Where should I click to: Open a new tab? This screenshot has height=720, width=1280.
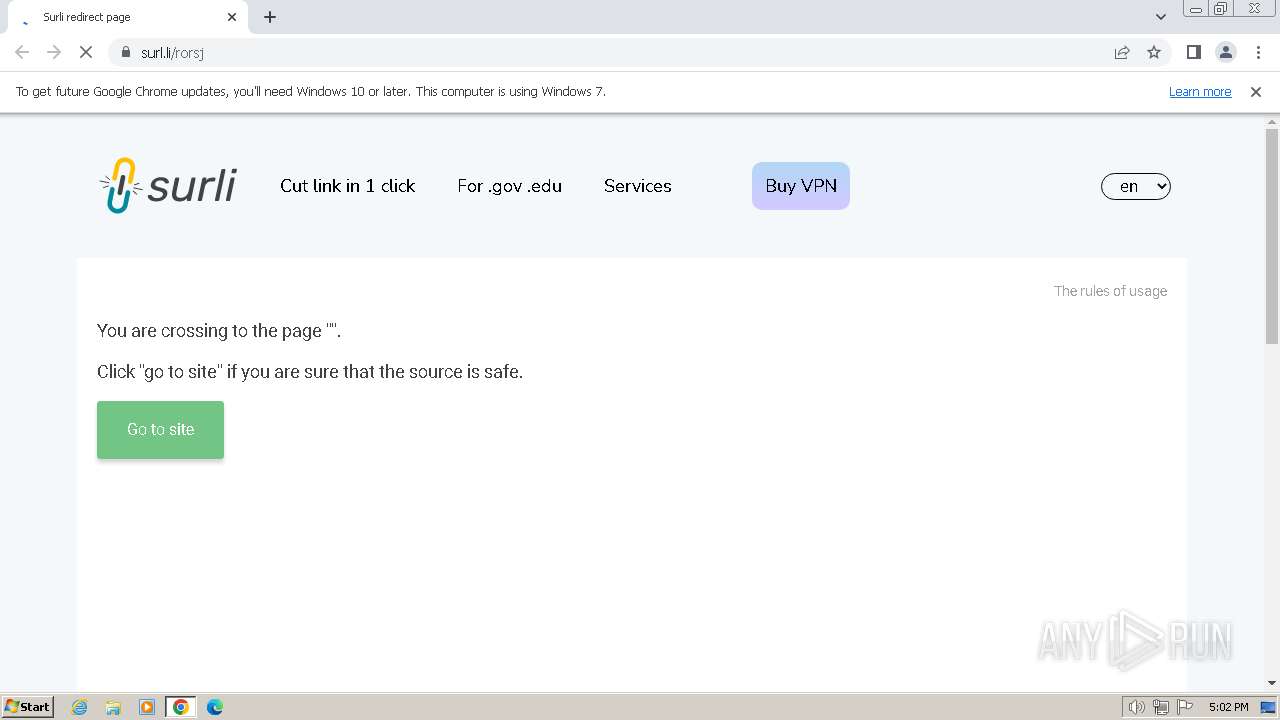click(x=270, y=17)
